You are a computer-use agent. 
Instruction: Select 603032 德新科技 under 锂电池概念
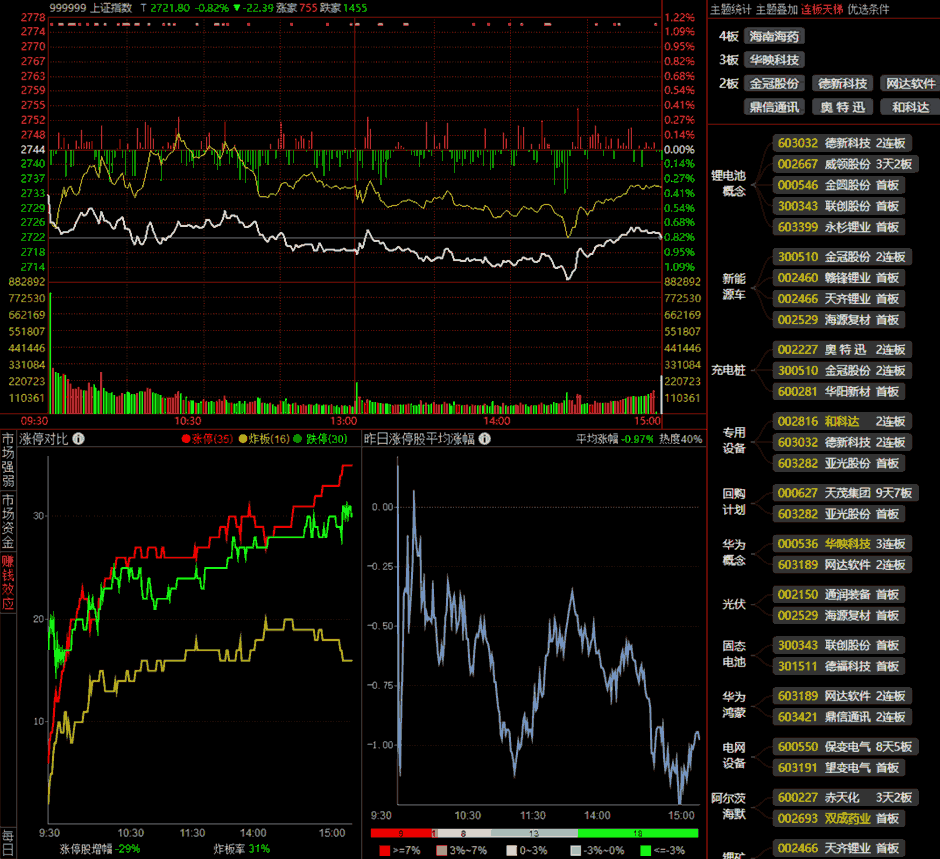842,143
